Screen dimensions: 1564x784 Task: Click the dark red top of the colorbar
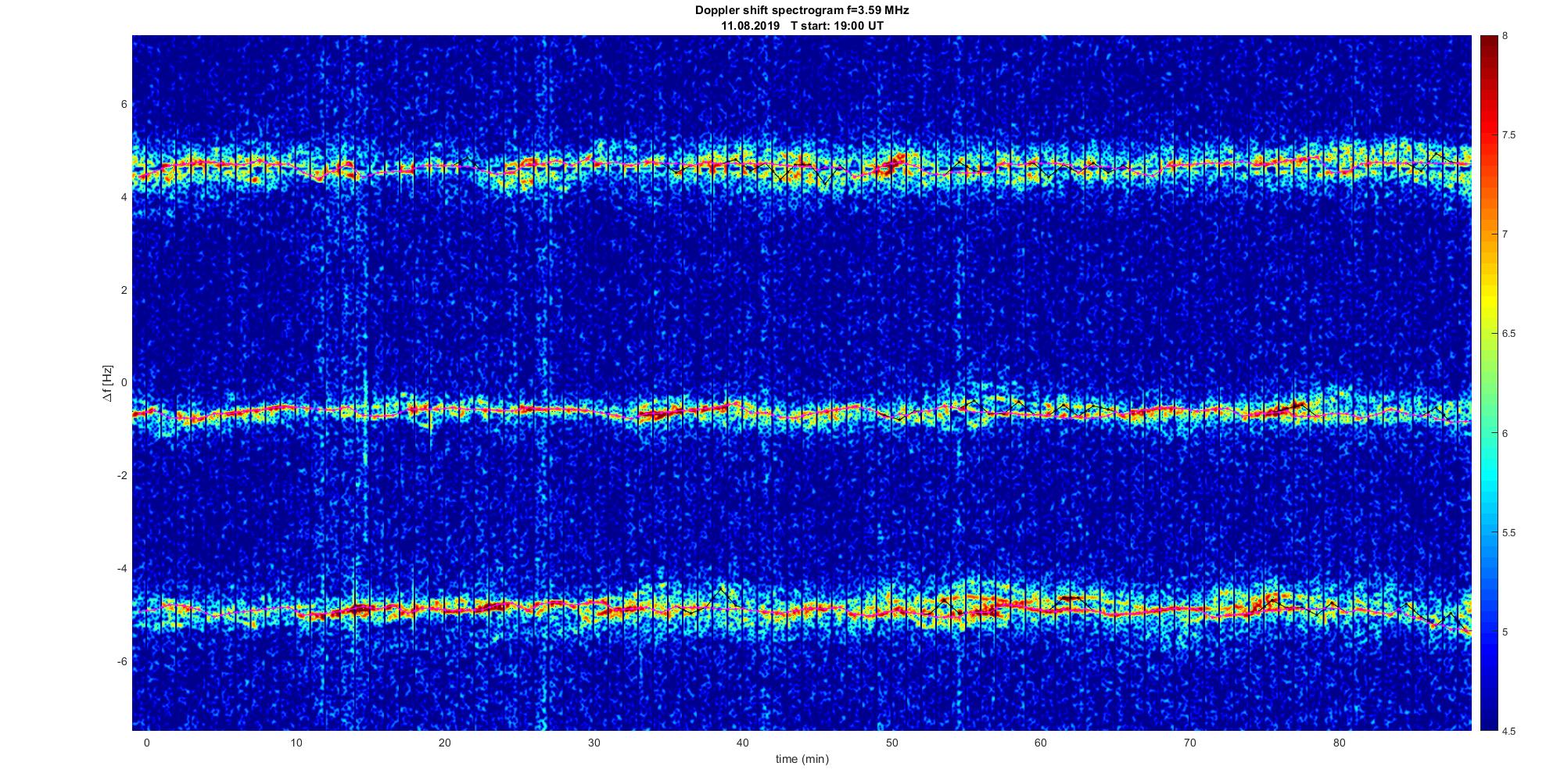click(x=1489, y=47)
